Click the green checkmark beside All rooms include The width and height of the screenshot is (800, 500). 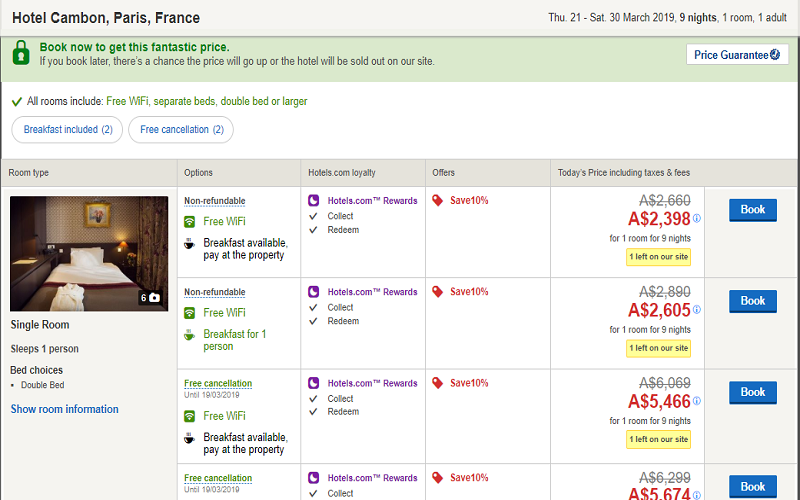pyautogui.click(x=16, y=102)
